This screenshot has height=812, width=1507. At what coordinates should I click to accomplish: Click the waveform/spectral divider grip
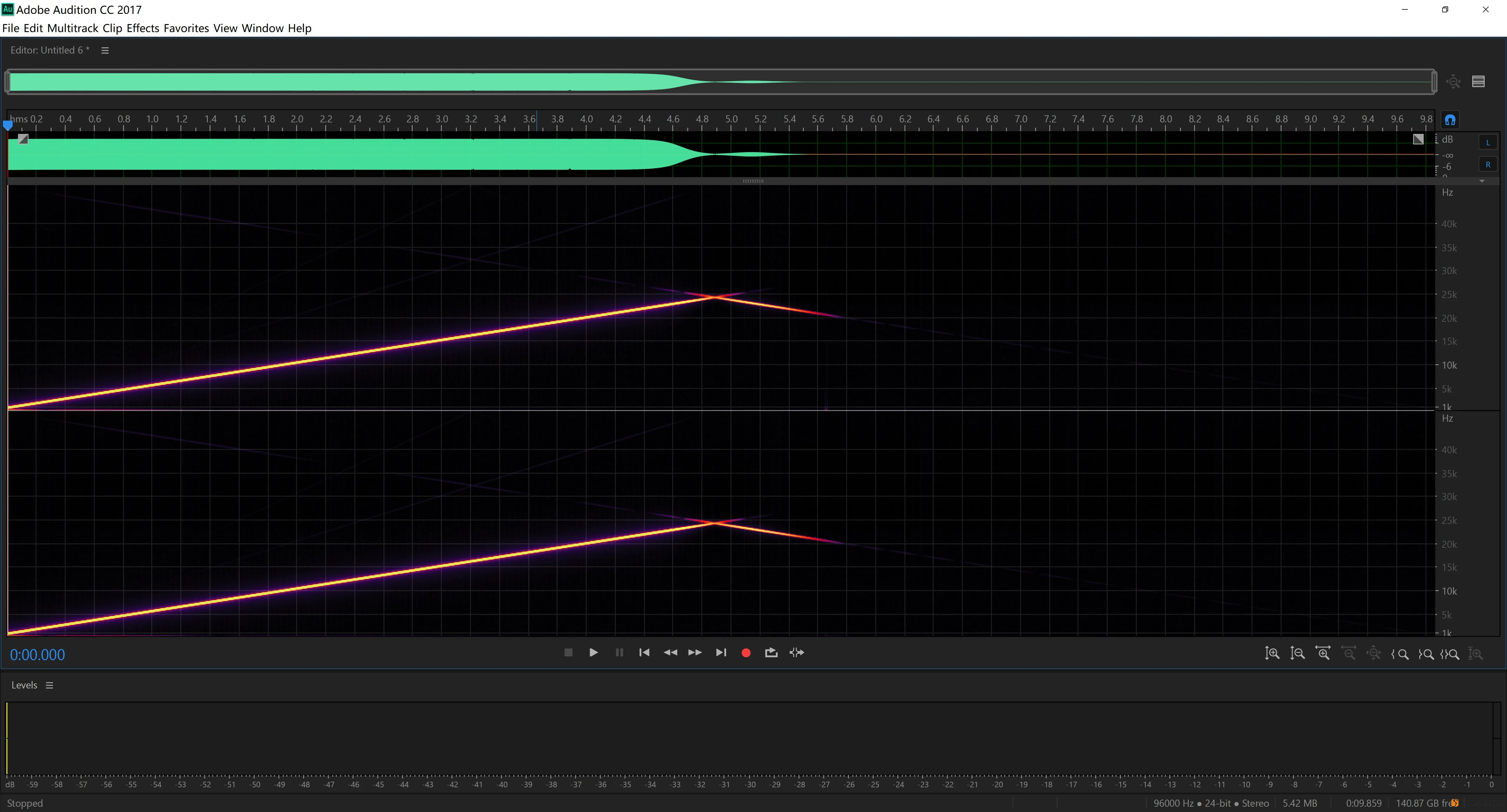coord(752,181)
